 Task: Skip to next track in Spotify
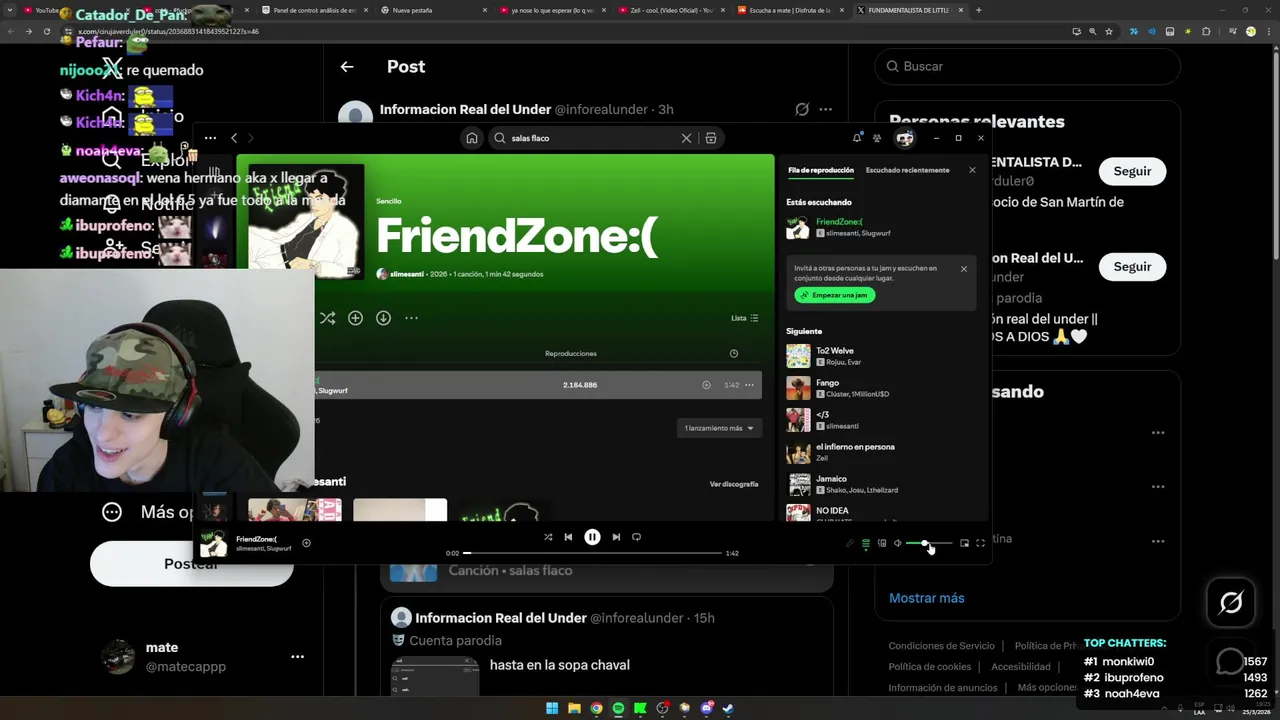coord(616,537)
